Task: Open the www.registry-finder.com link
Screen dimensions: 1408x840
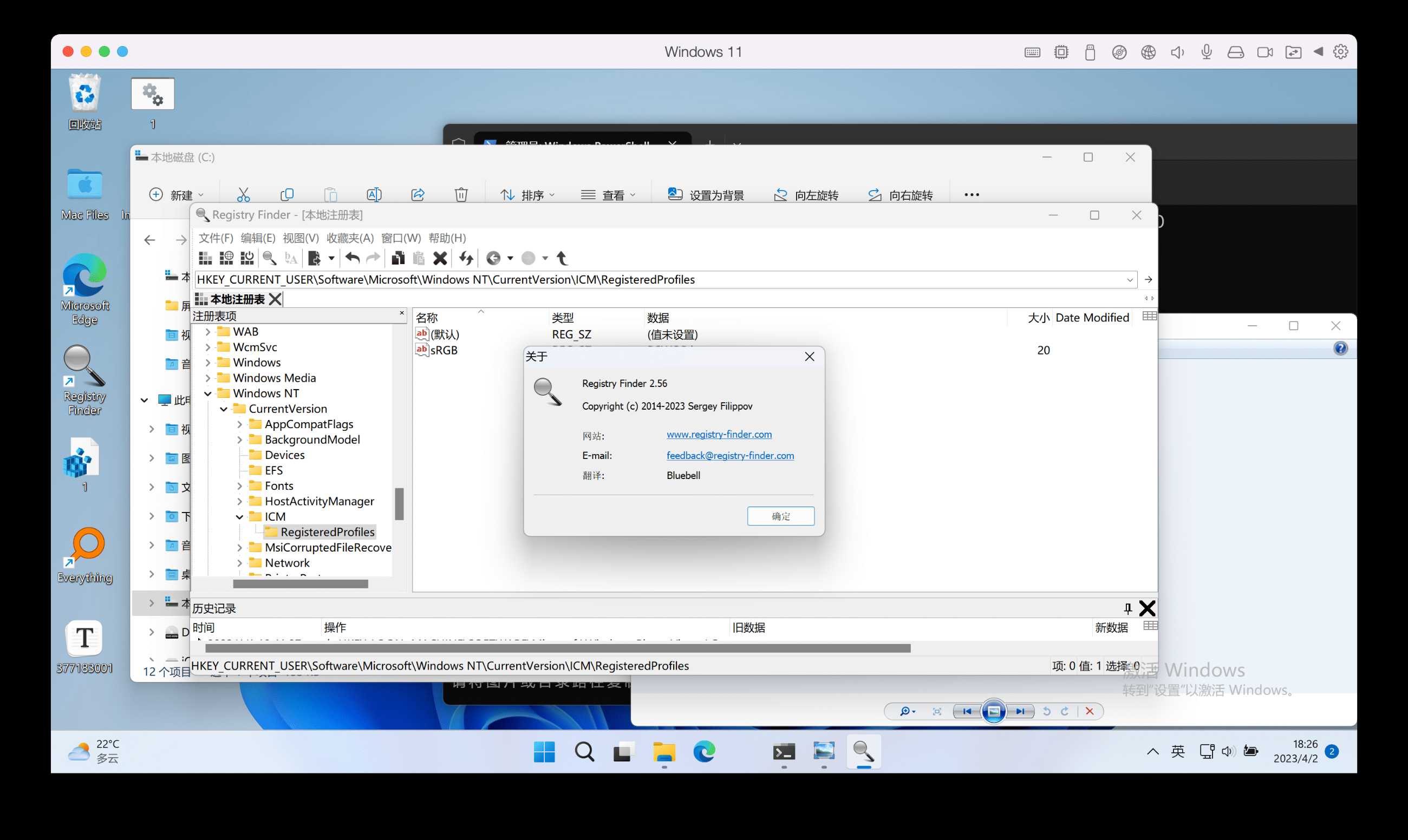Action: click(719, 434)
